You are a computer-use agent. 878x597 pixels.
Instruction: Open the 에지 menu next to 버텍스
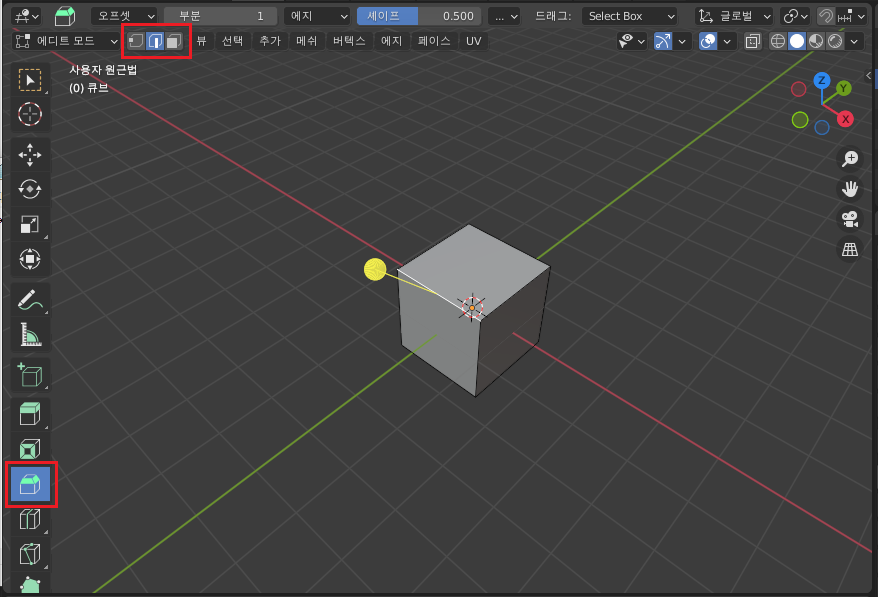tap(391, 41)
